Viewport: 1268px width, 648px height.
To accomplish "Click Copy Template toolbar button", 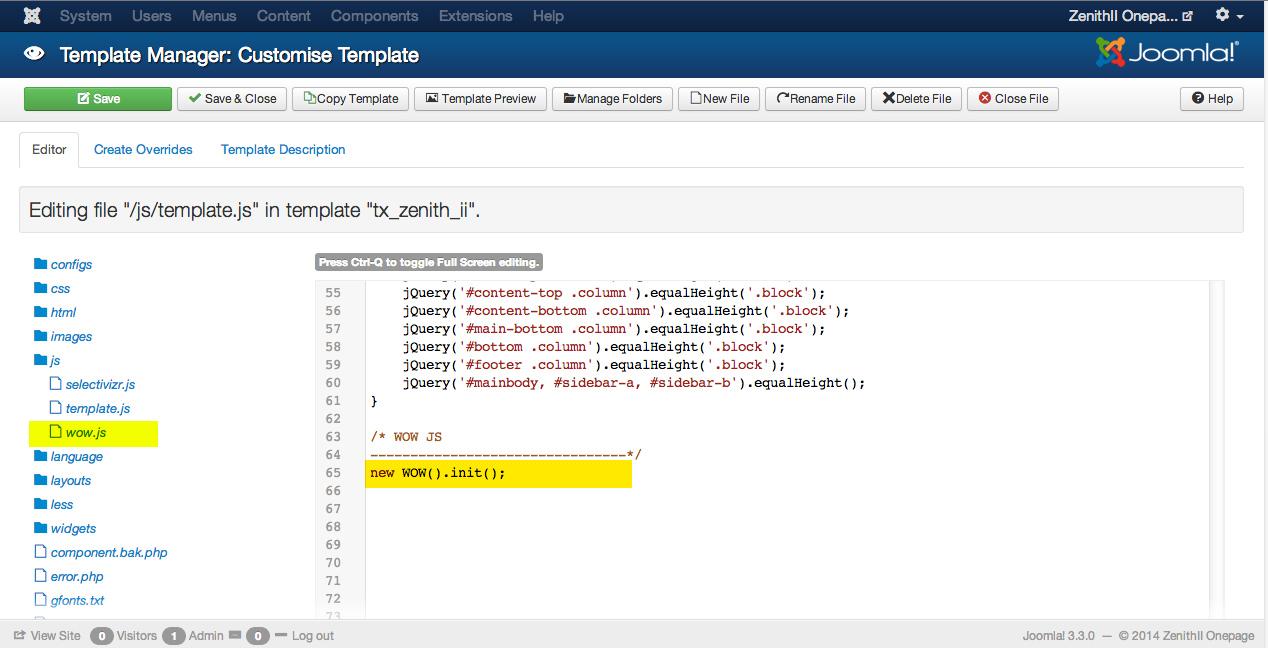I will tap(350, 99).
